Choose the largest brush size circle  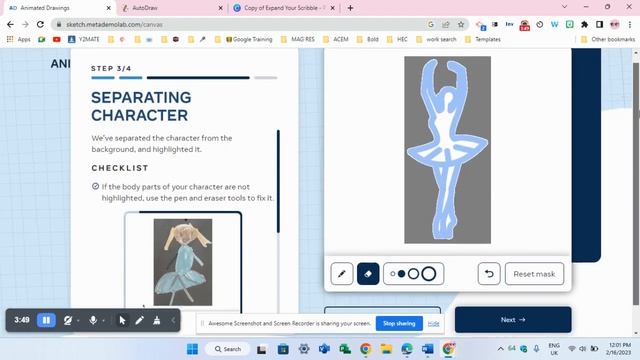429,274
